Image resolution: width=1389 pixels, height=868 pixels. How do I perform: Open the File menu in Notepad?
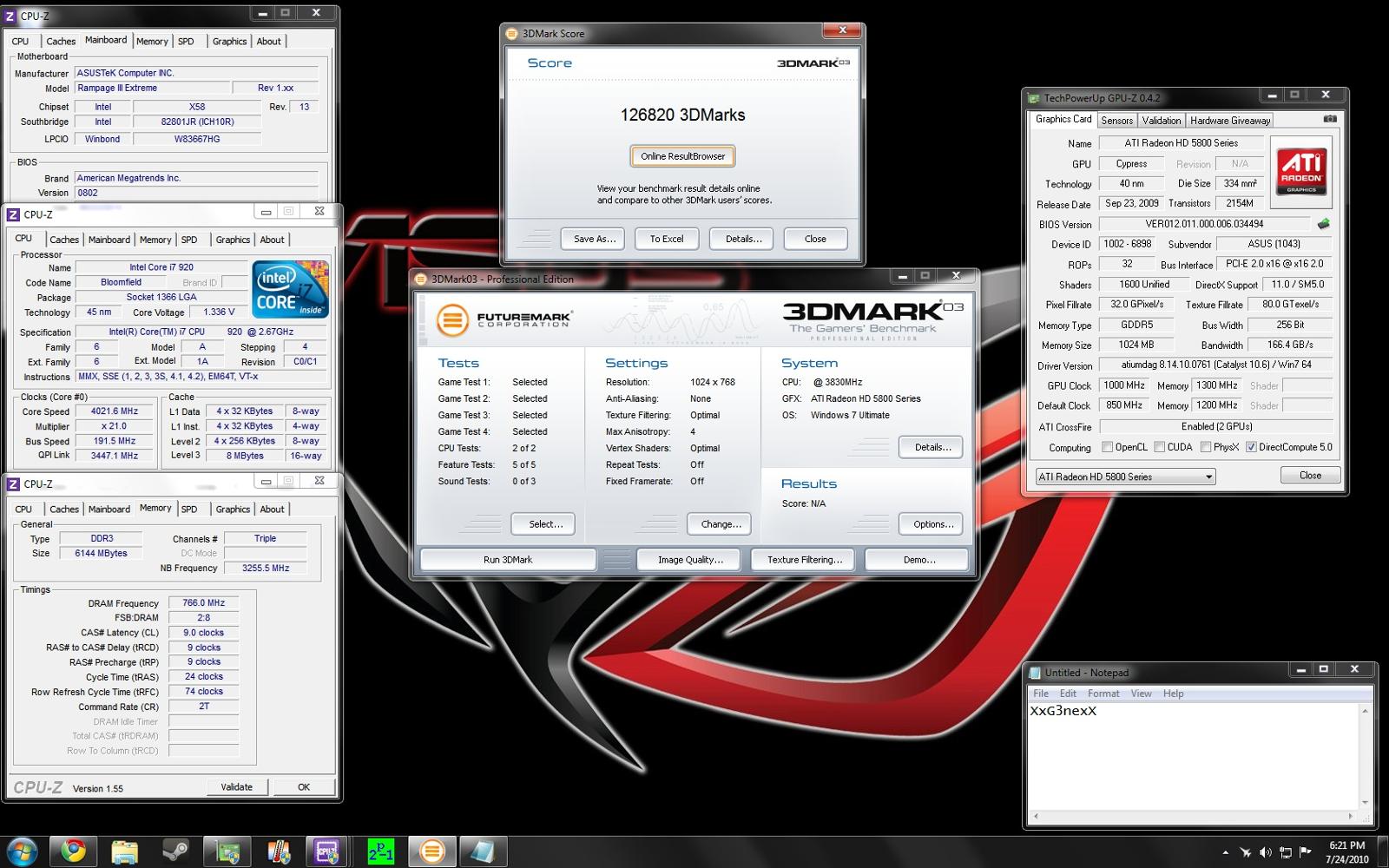click(x=1041, y=694)
